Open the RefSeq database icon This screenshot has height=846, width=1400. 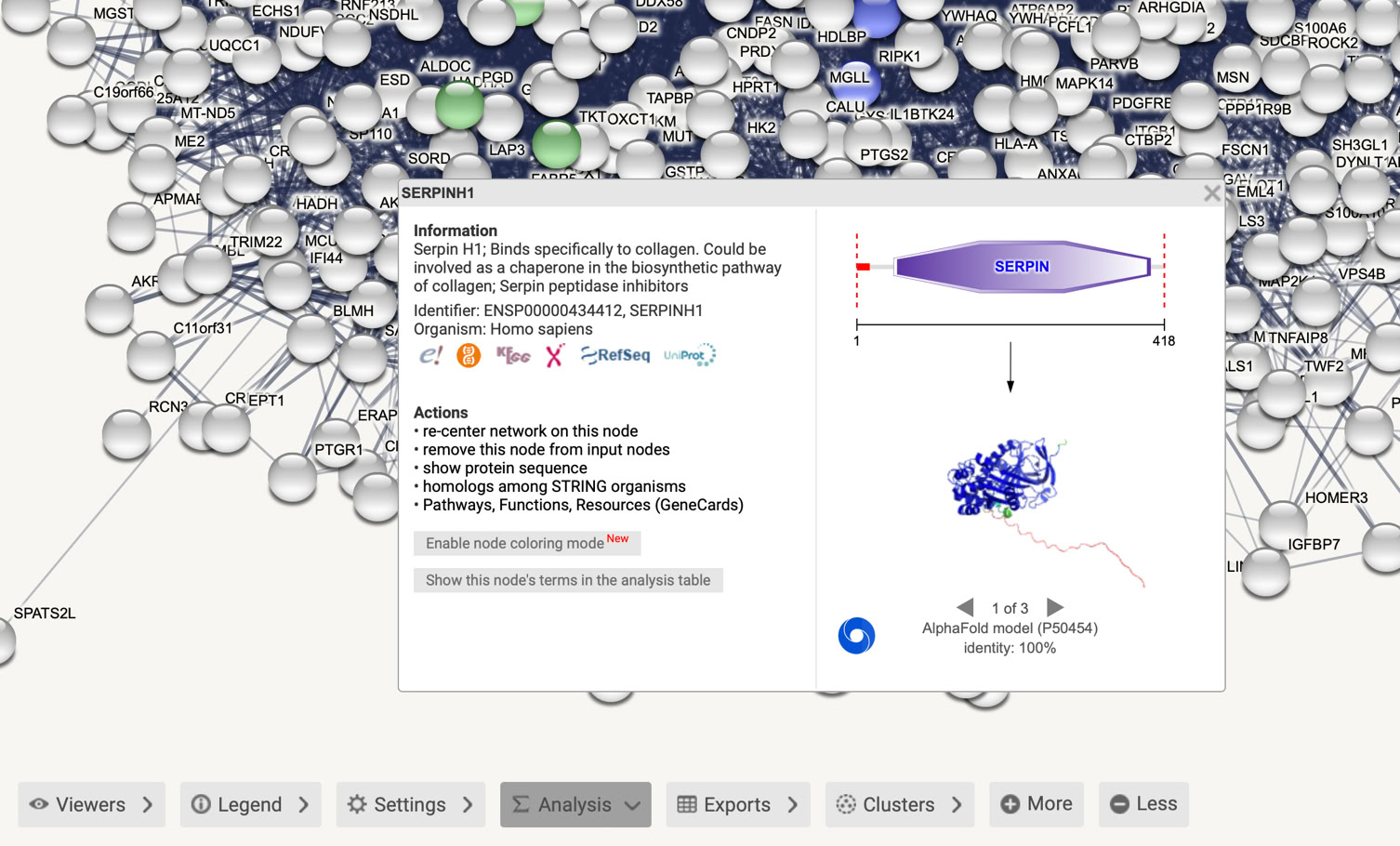pos(615,355)
